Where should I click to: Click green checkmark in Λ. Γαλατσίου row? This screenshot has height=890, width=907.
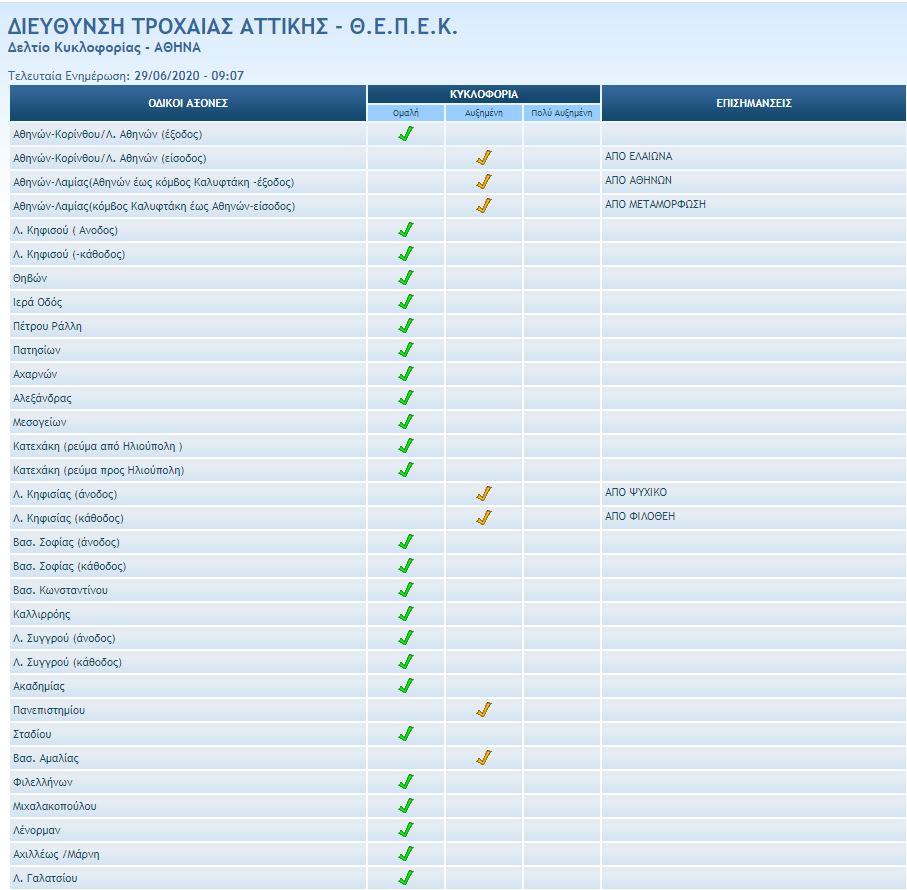click(x=406, y=878)
